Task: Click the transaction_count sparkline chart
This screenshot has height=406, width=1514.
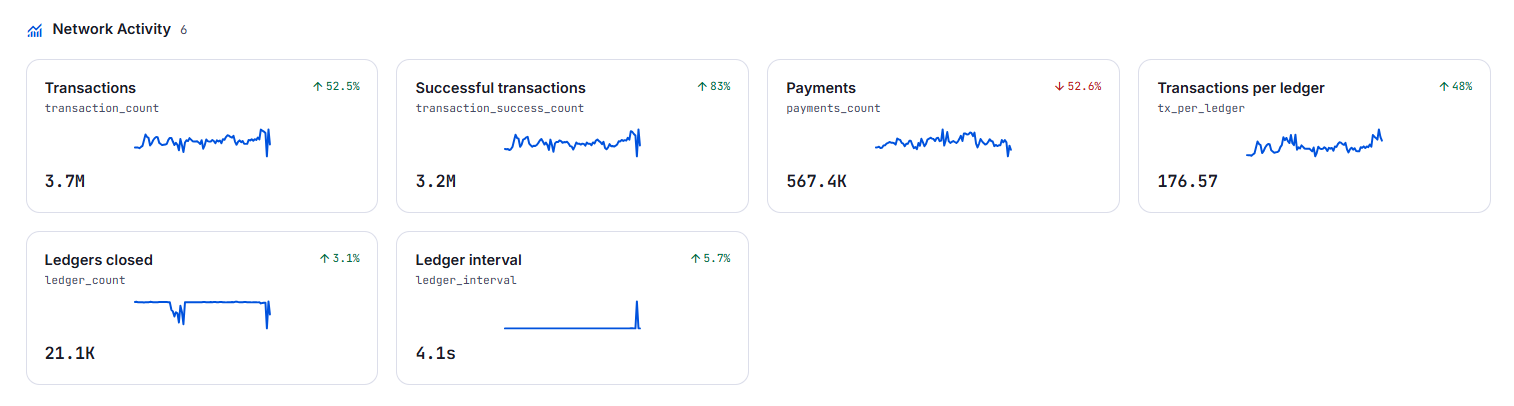Action: tap(202, 143)
